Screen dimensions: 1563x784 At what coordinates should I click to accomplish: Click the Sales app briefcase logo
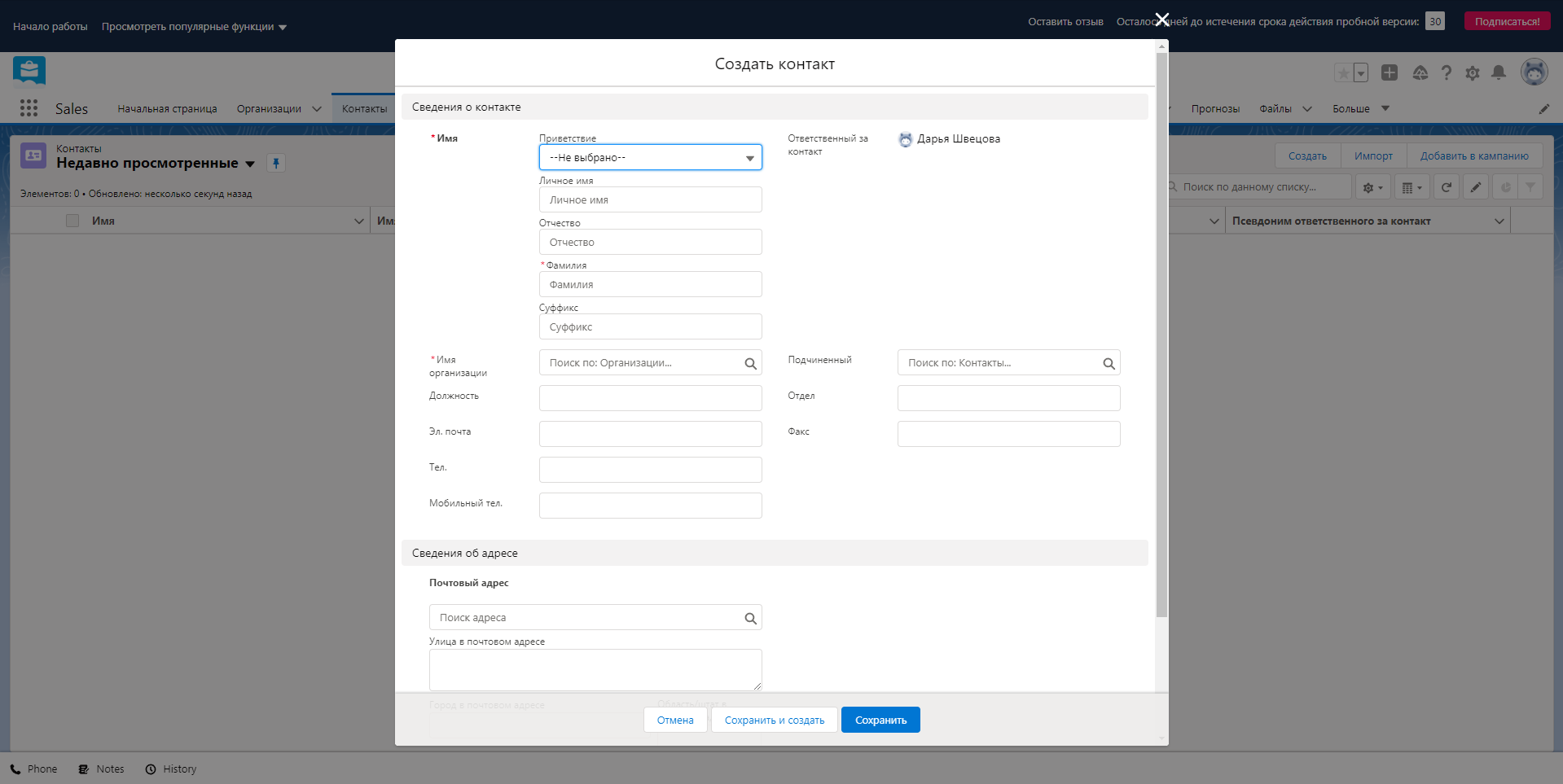[29, 71]
